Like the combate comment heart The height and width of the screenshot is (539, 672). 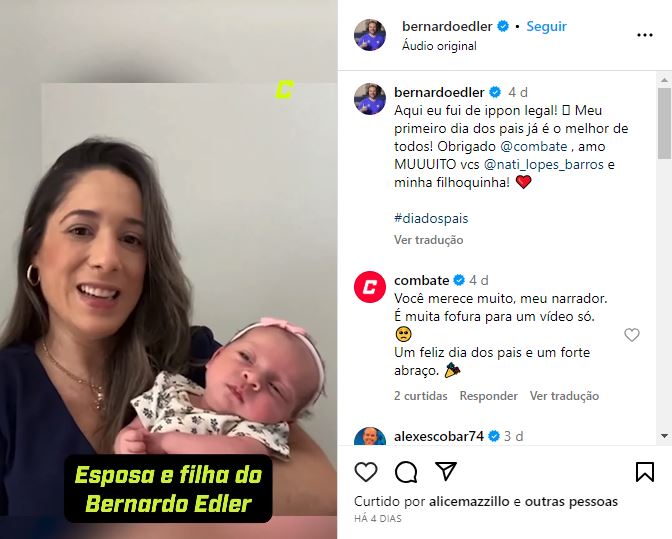tap(632, 335)
